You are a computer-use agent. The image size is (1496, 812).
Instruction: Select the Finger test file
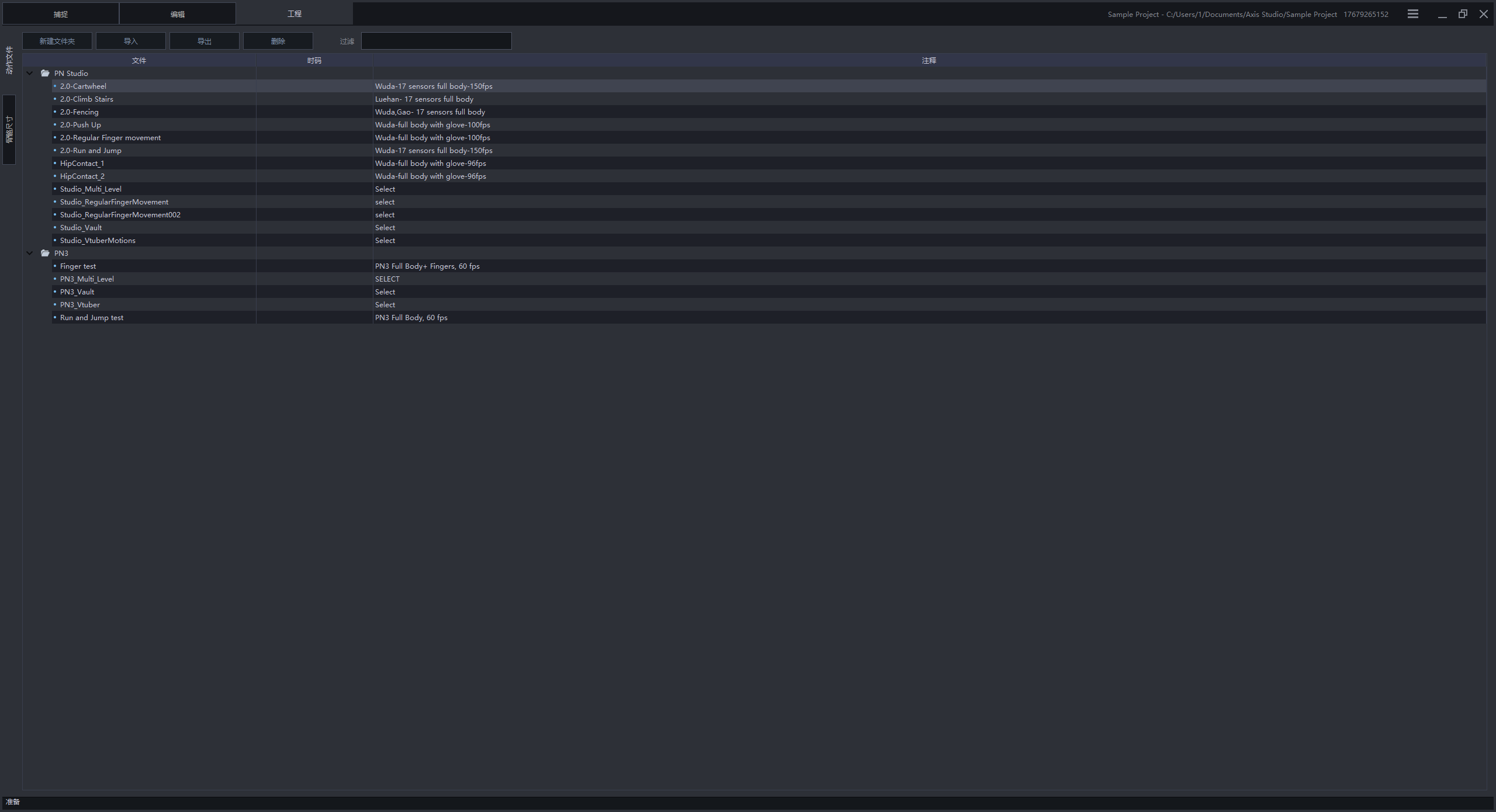tap(78, 266)
